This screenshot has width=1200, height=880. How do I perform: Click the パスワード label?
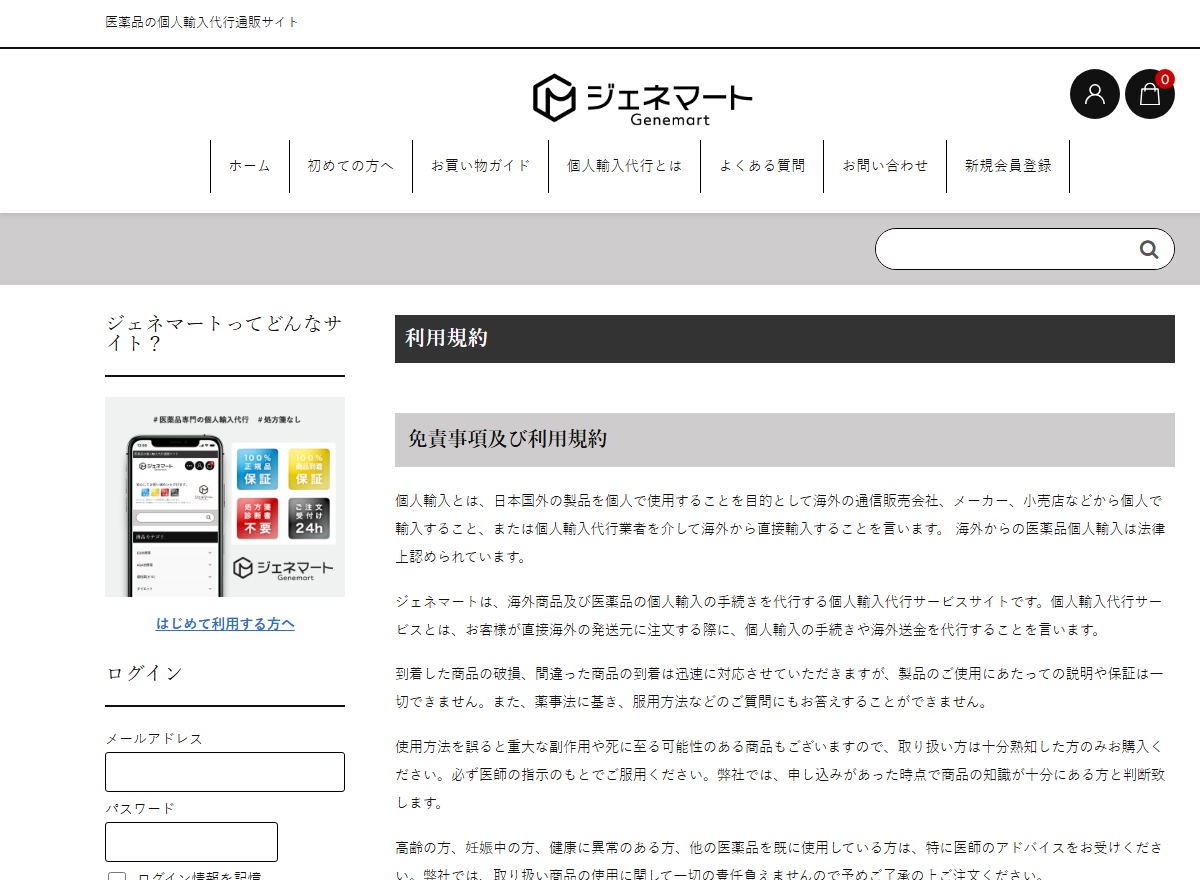(x=140, y=808)
